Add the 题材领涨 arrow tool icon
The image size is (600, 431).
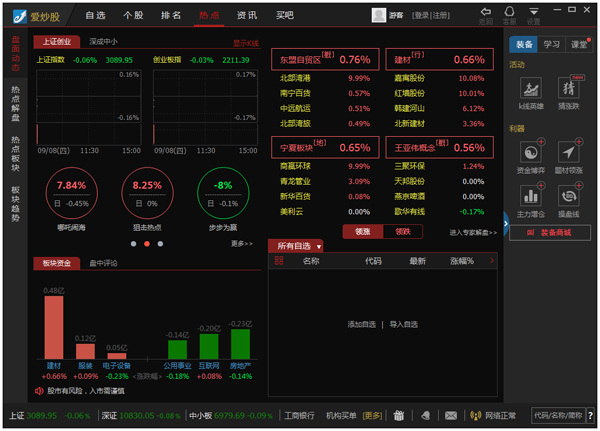tap(569, 152)
